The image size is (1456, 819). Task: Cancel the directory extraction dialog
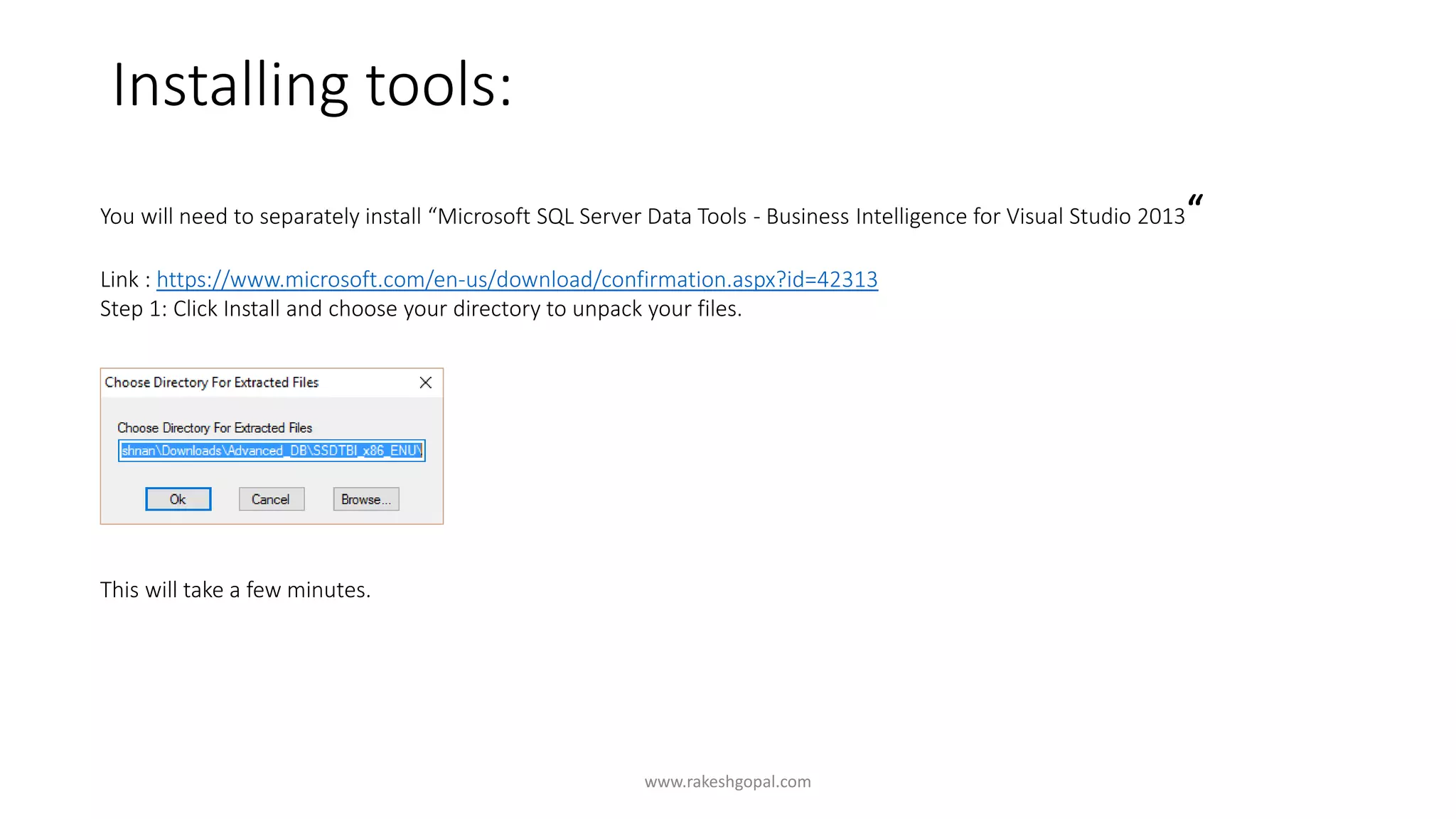(272, 499)
